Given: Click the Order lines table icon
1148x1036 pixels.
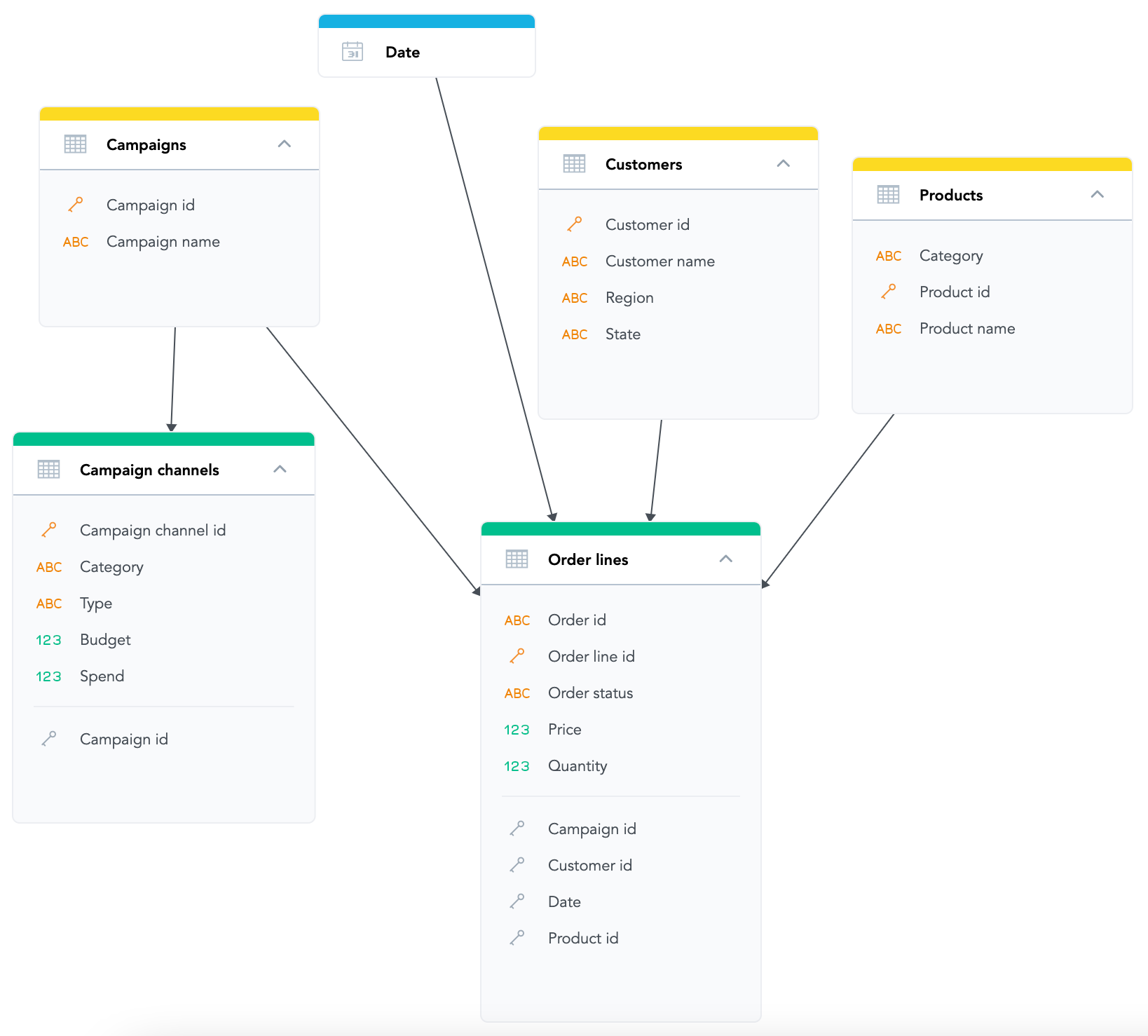Looking at the screenshot, I should point(517,559).
